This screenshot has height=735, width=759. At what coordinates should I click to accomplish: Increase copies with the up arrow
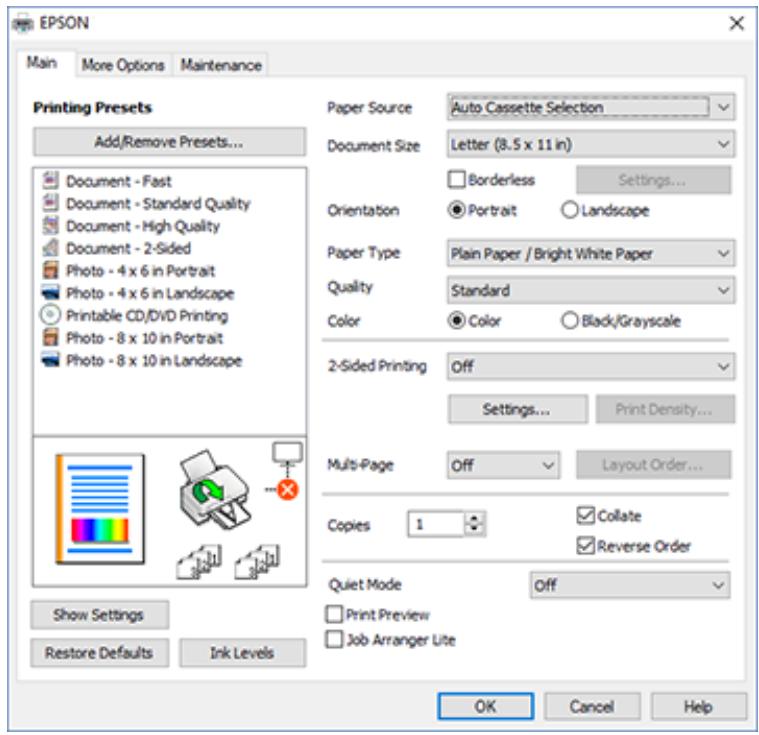[x=475, y=518]
